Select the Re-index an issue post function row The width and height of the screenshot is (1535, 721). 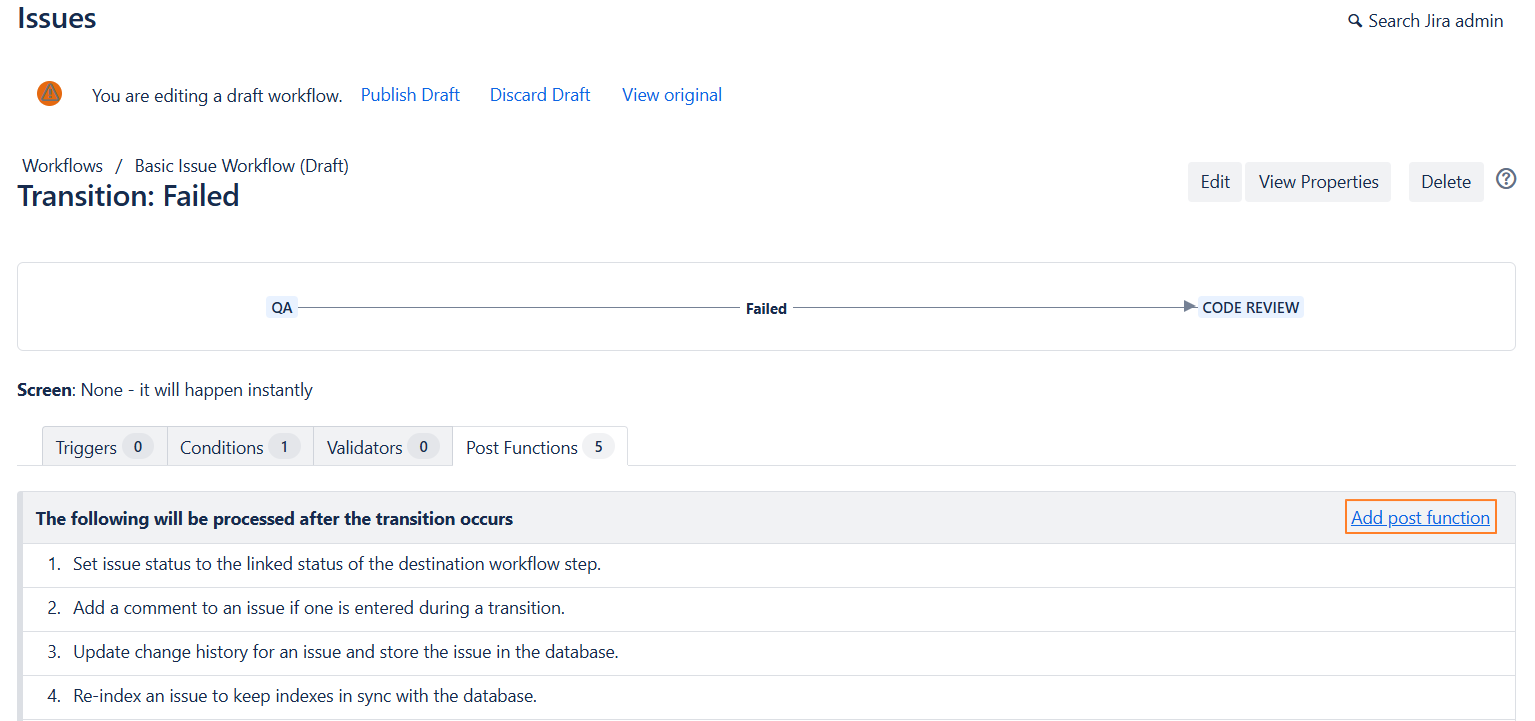tap(305, 696)
